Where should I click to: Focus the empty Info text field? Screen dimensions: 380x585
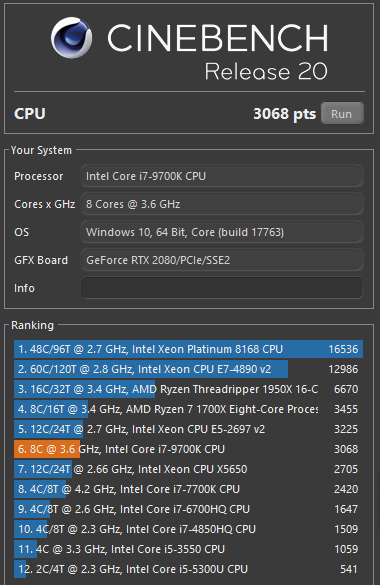tap(222, 288)
